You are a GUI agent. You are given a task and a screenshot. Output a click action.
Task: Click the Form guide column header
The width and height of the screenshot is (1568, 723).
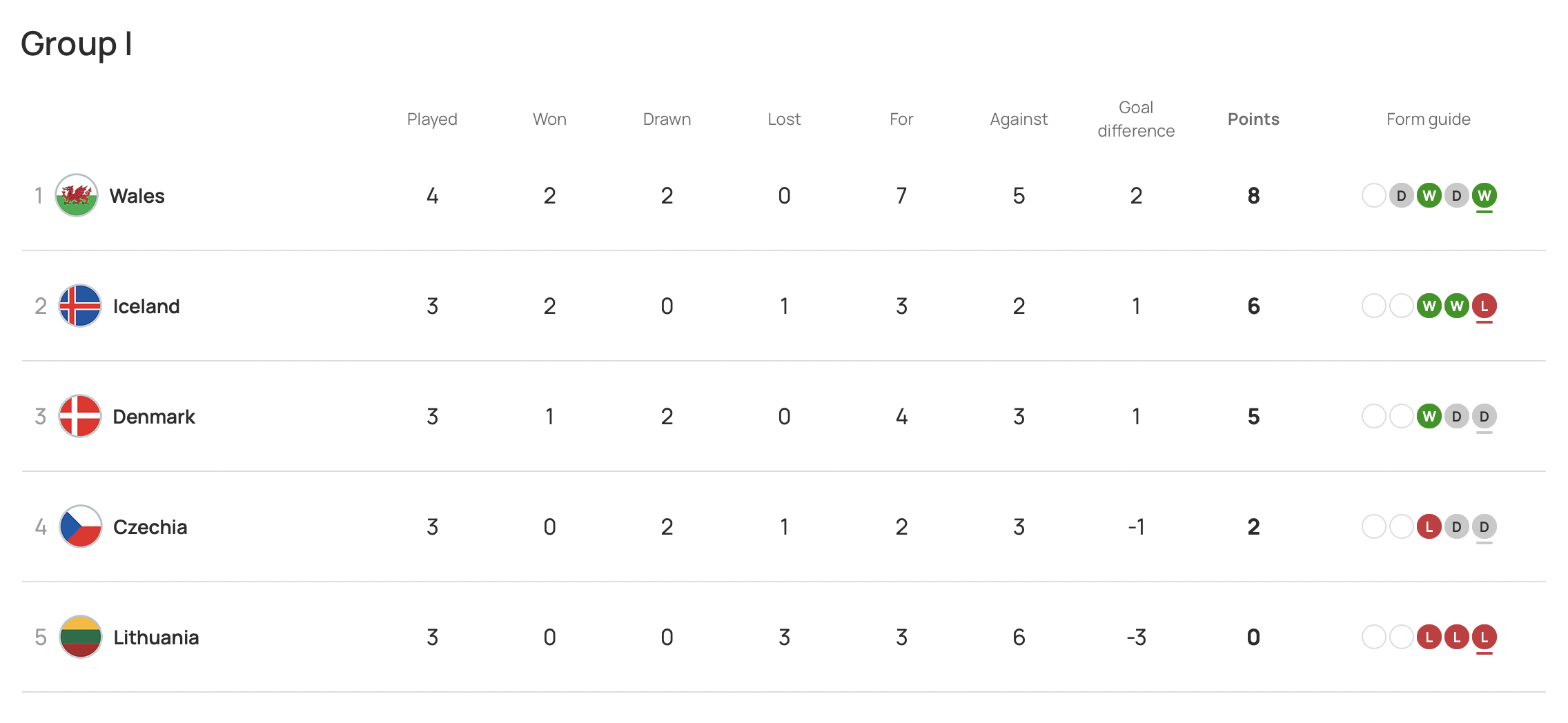coord(1428,119)
